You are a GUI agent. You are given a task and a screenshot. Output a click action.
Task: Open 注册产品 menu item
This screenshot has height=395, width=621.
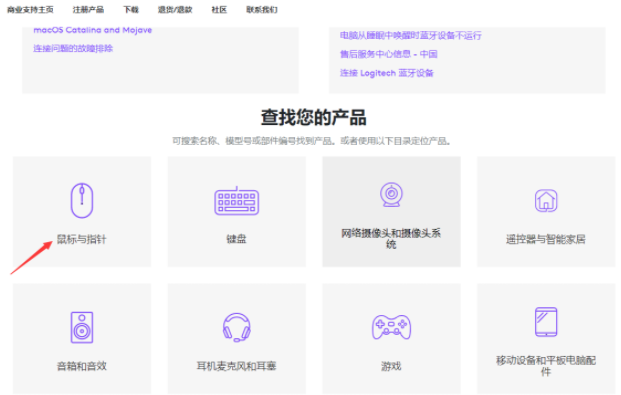(x=88, y=10)
